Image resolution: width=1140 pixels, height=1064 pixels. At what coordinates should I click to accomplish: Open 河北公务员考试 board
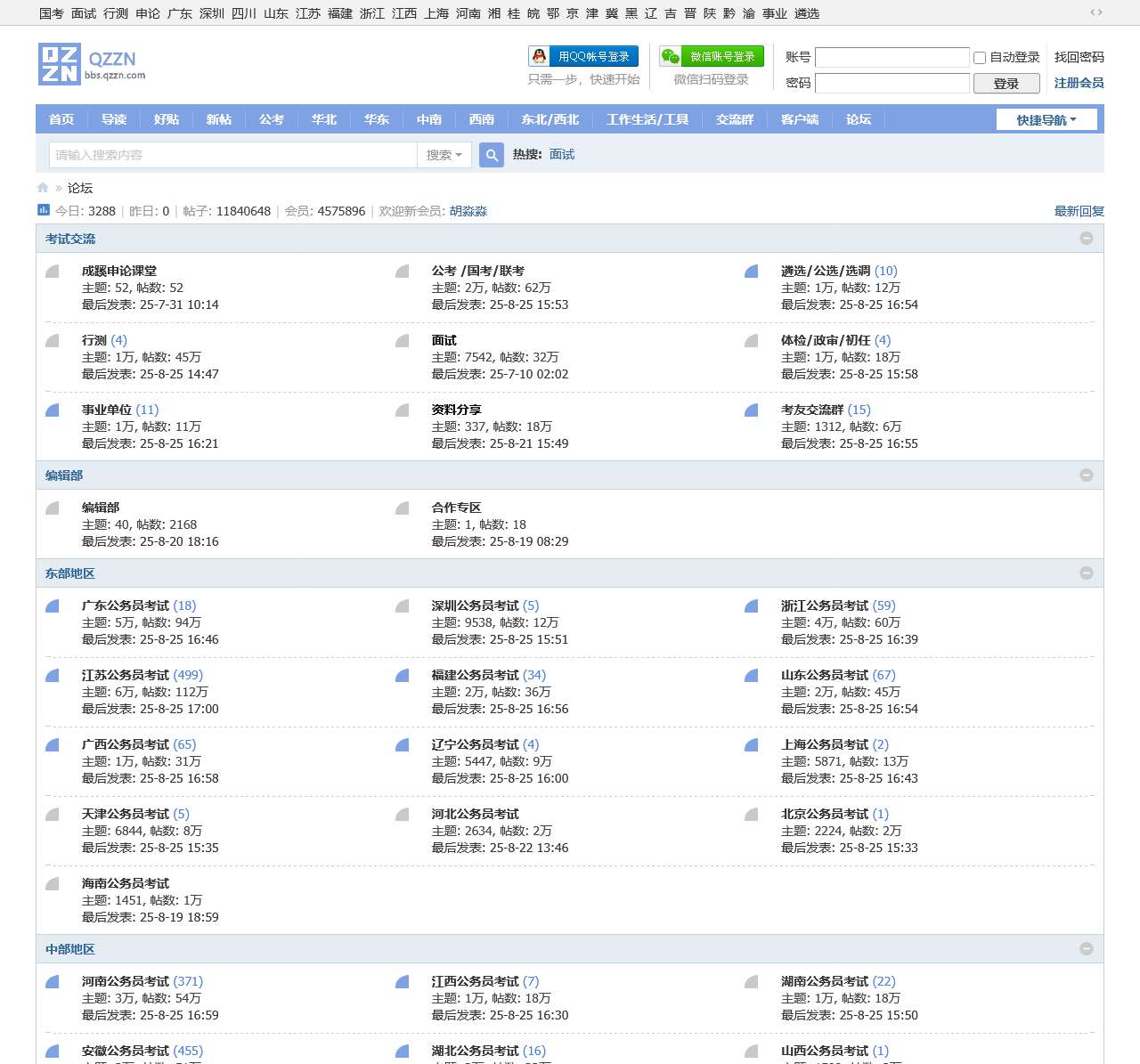point(476,814)
